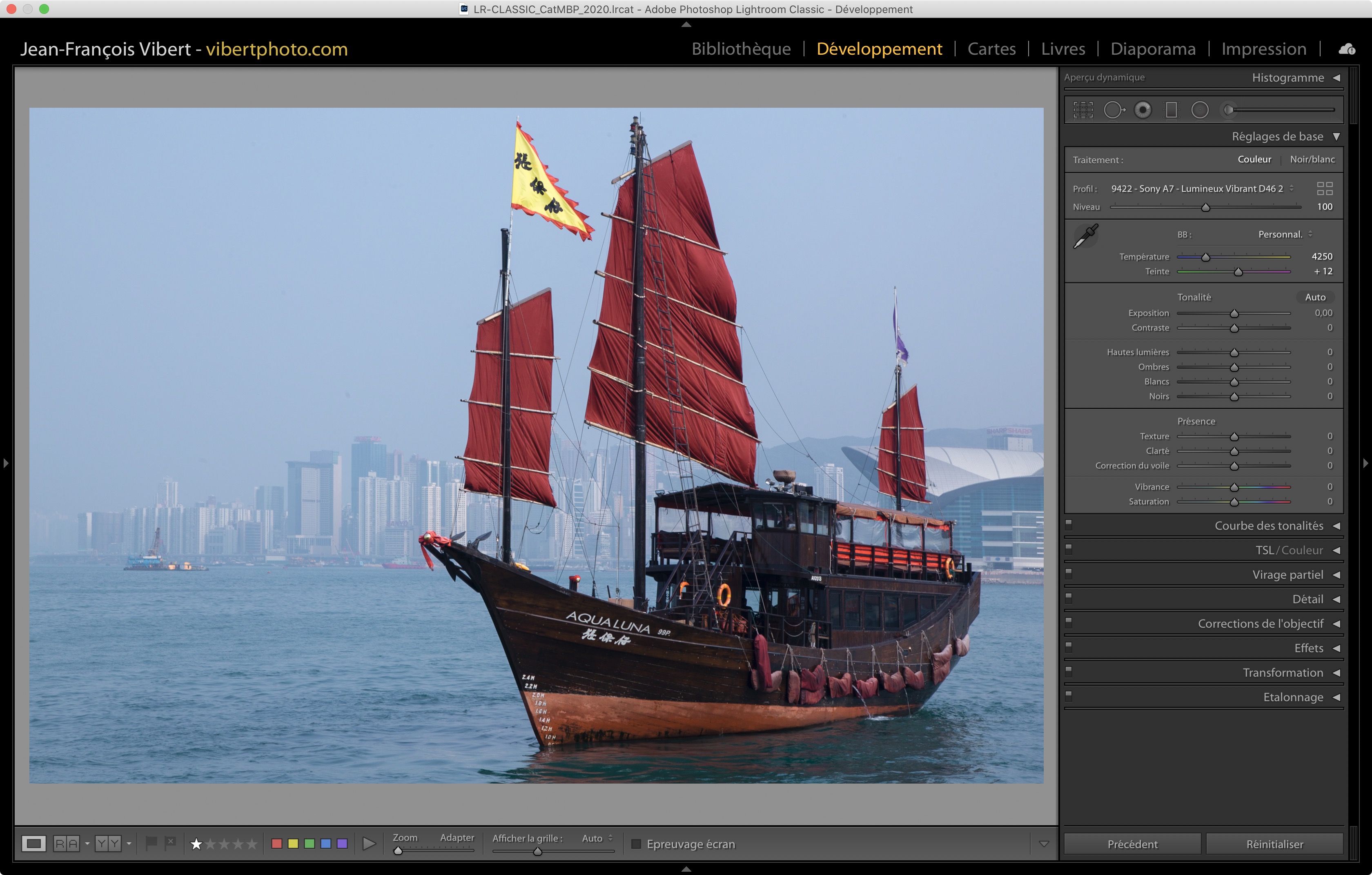The width and height of the screenshot is (1372, 875).
Task: Open the Impression module
Action: [x=1263, y=49]
